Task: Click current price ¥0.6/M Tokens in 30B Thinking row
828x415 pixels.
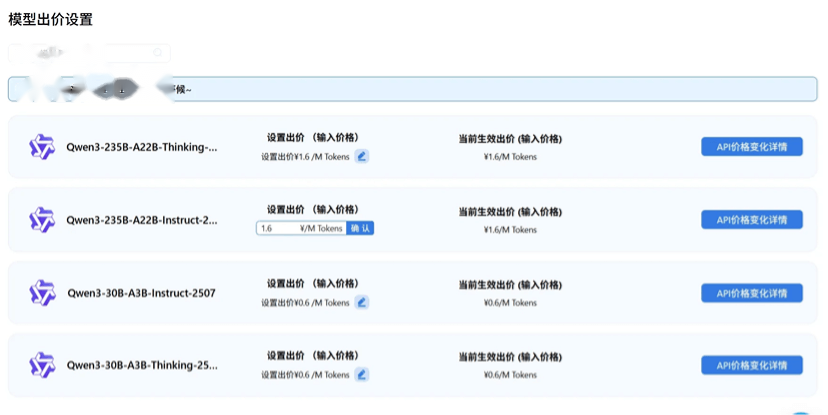Action: click(x=510, y=375)
